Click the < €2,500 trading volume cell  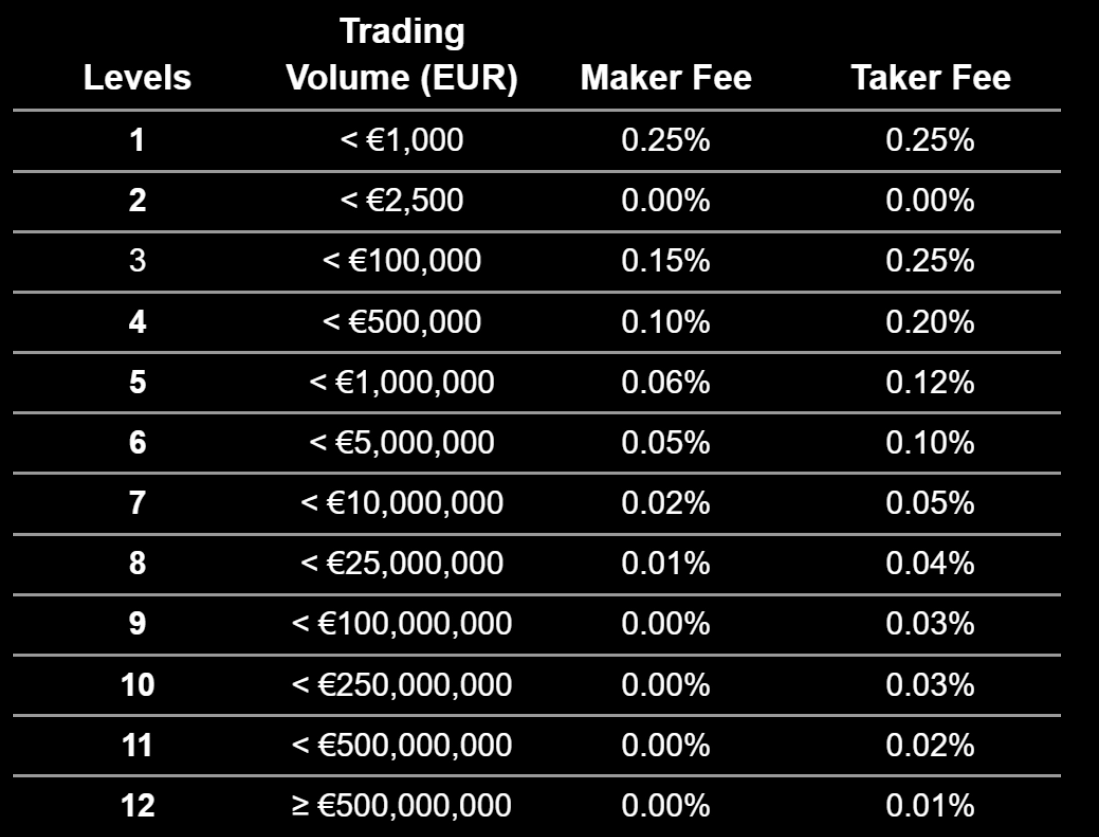pos(402,200)
